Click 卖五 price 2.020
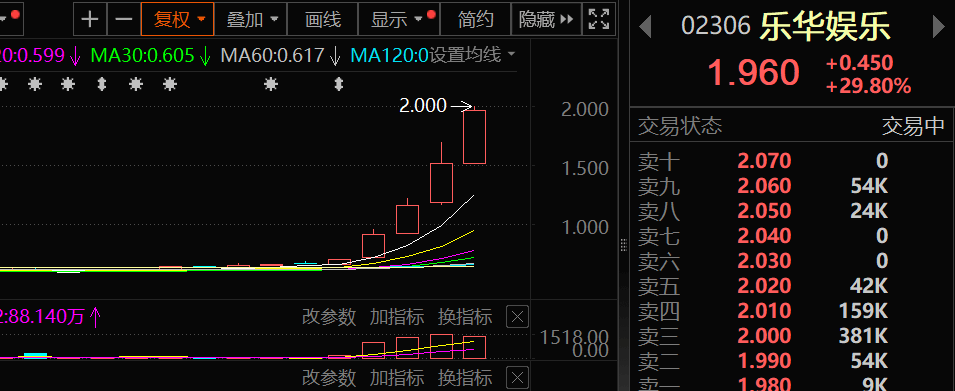The width and height of the screenshot is (955, 391). click(764, 286)
